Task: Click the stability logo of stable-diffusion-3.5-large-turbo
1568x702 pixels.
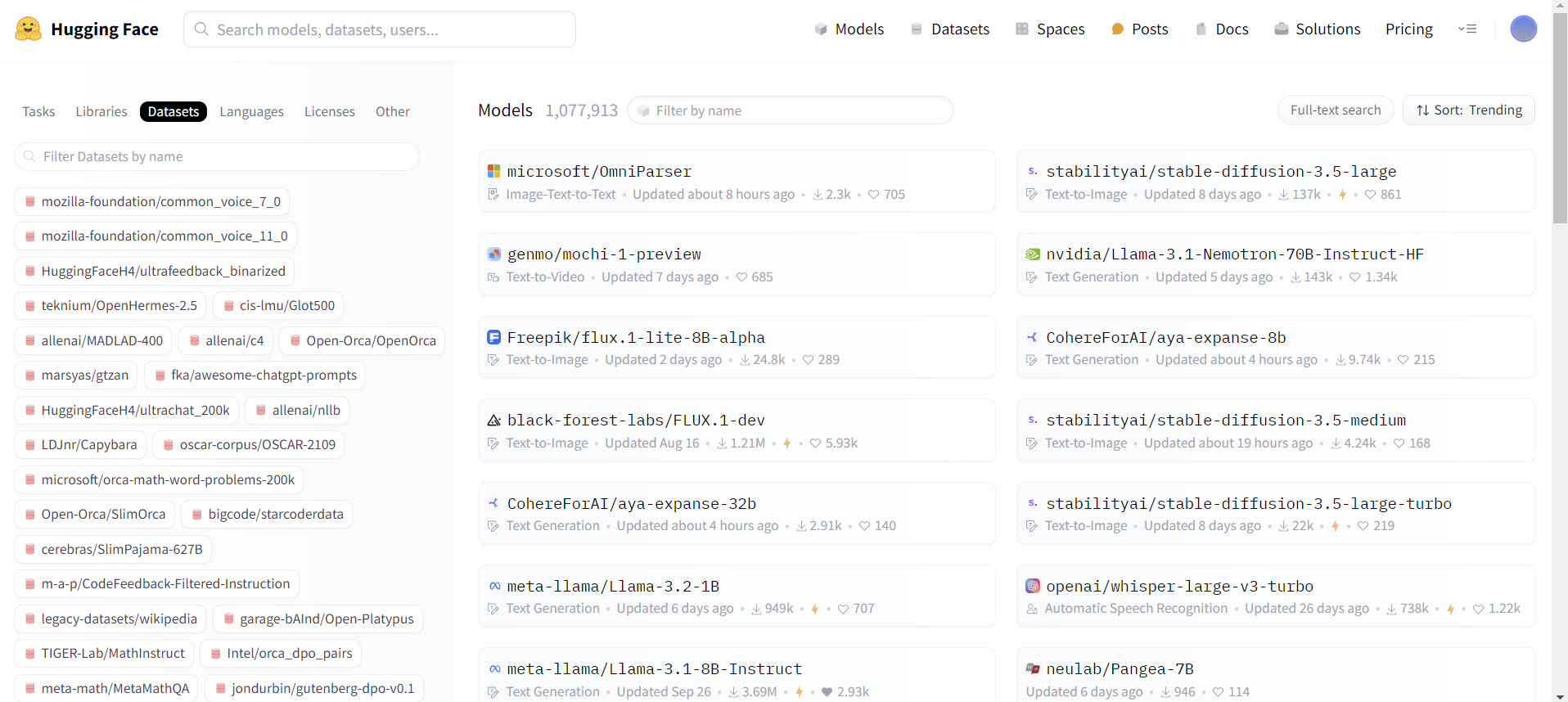Action: [1033, 503]
